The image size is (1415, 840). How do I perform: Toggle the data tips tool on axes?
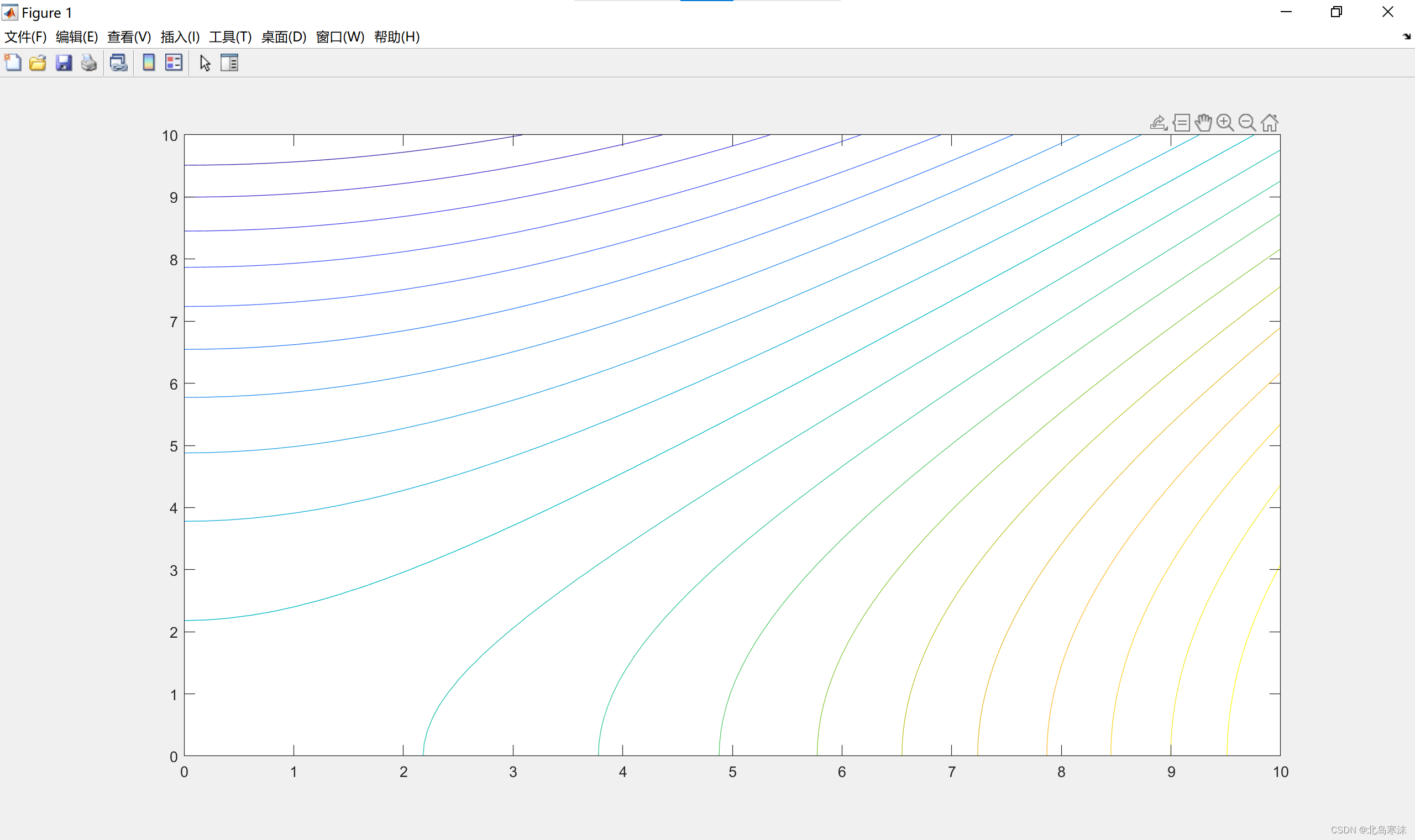pyautogui.click(x=1181, y=122)
